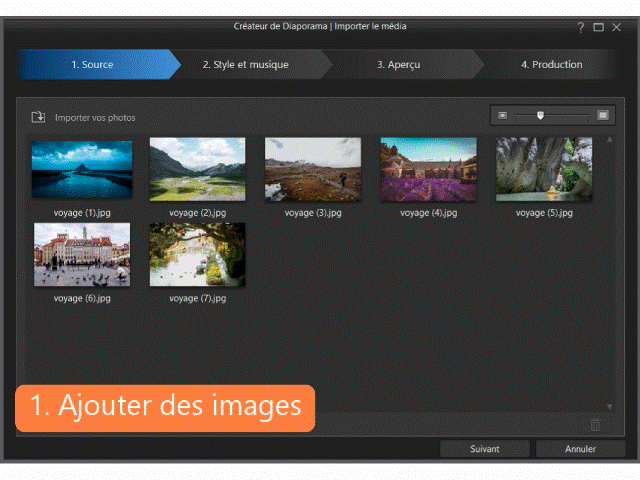The image size is (640, 480).
Task: Click the trash delete icon
Action: point(595,424)
